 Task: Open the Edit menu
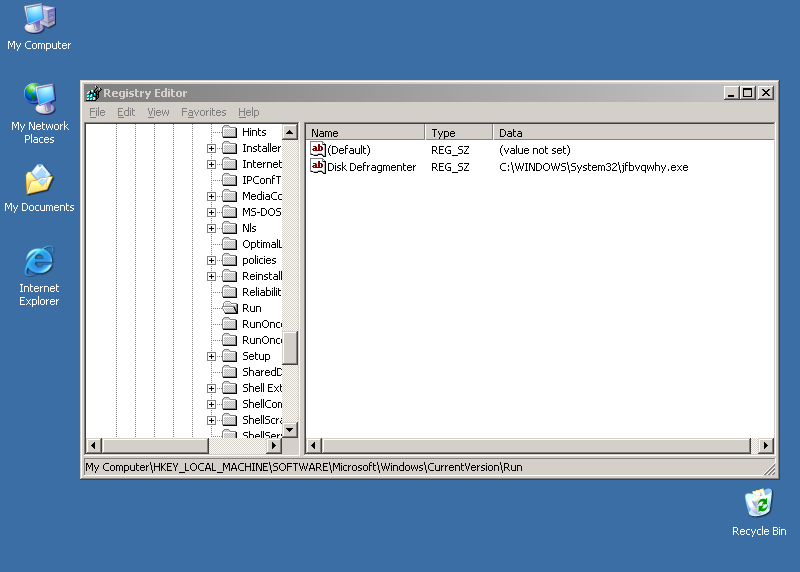tap(126, 112)
